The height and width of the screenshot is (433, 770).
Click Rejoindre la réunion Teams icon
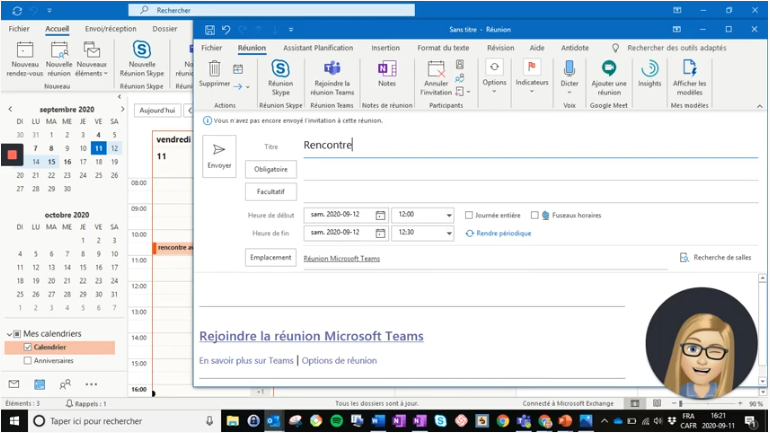(331, 69)
